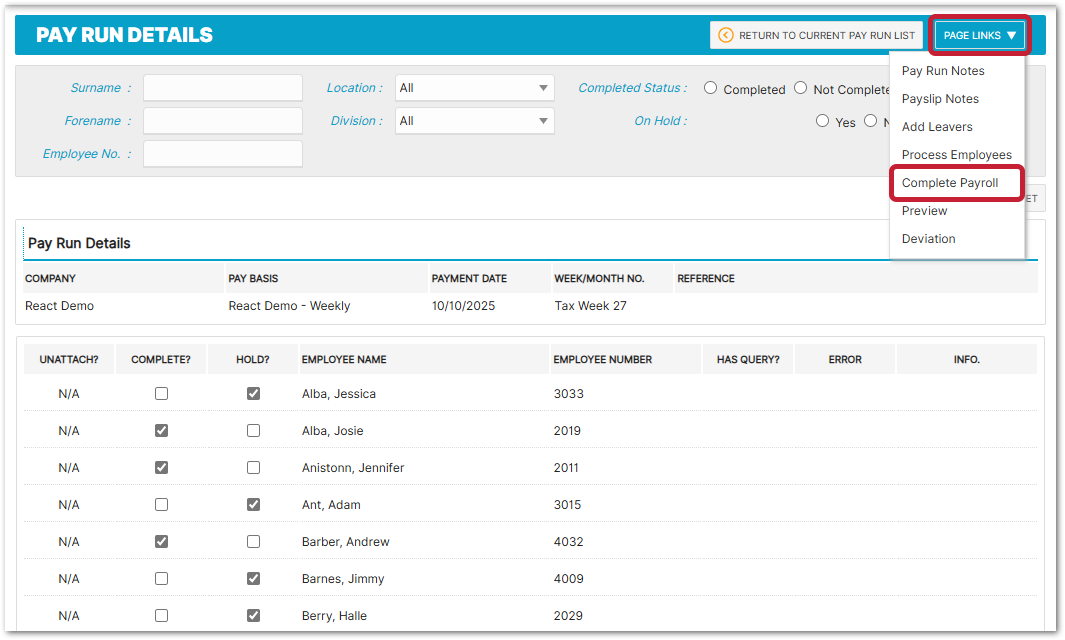Open Pay Run Notes from the menu
This screenshot has width=1065, height=640.
click(x=943, y=71)
